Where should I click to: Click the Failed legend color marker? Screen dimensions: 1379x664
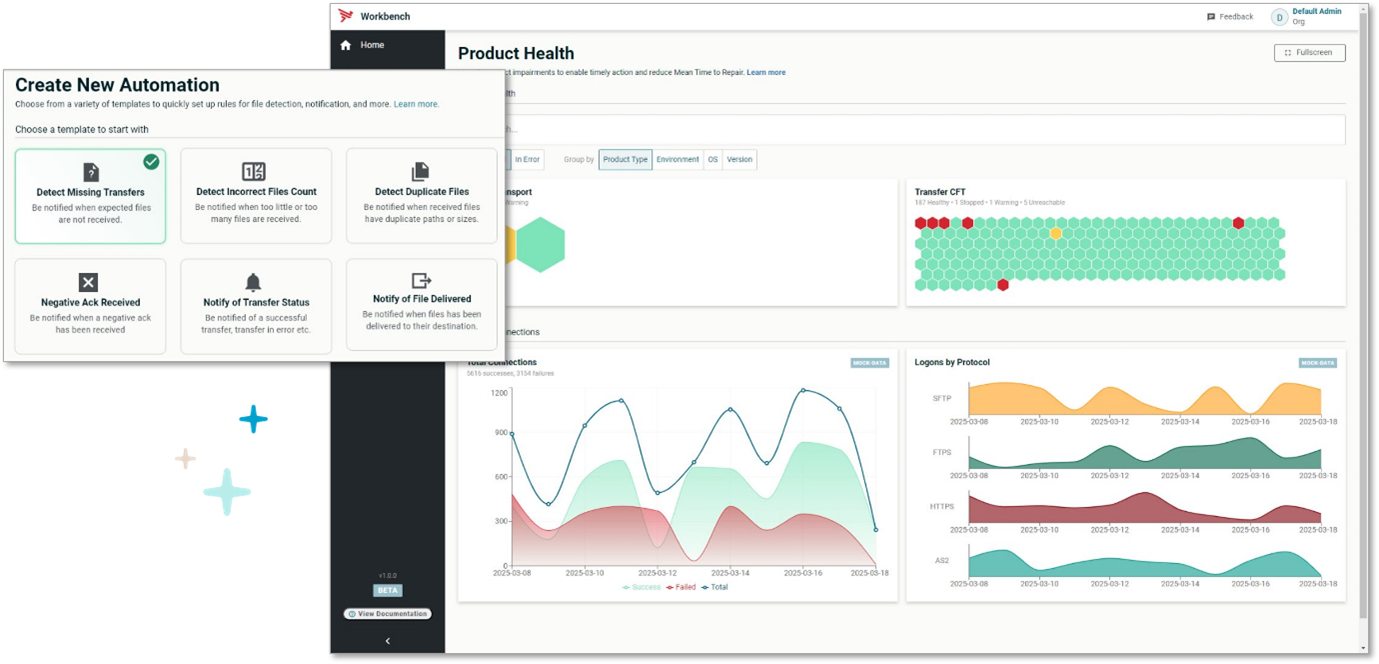[670, 587]
